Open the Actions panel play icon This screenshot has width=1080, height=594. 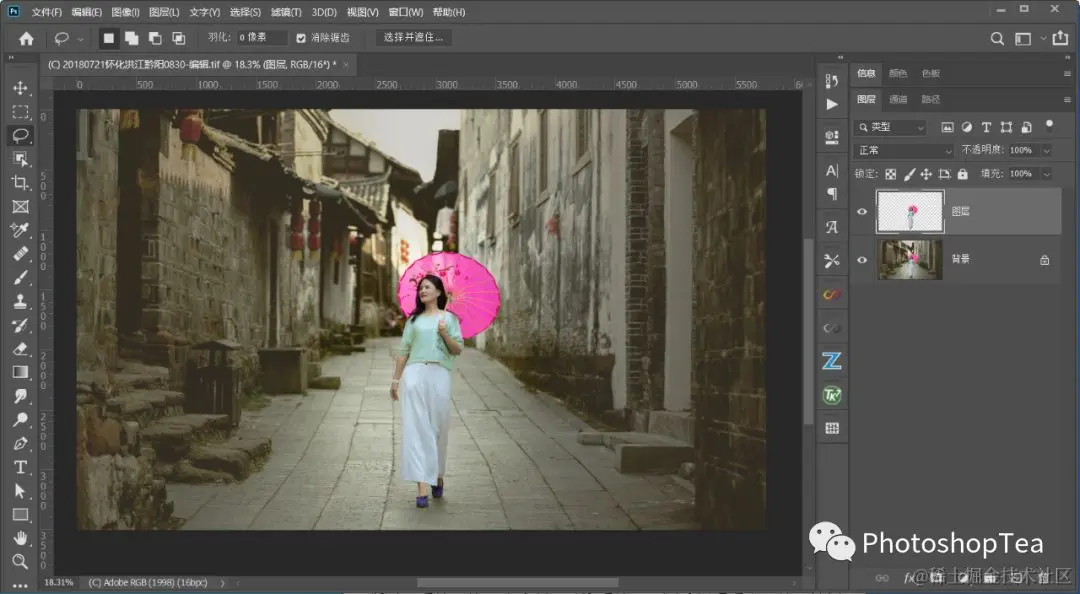tap(832, 104)
